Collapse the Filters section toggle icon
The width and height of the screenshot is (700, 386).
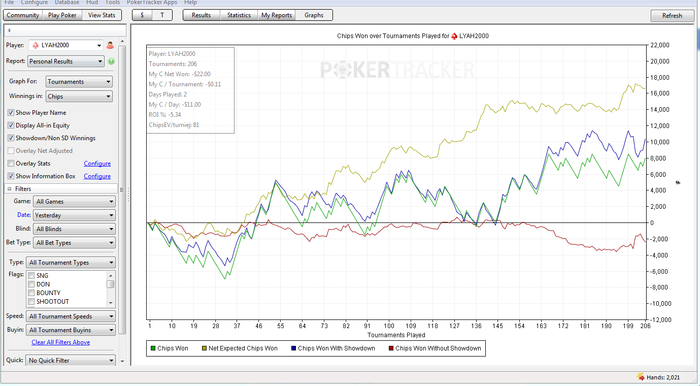pos(9,189)
